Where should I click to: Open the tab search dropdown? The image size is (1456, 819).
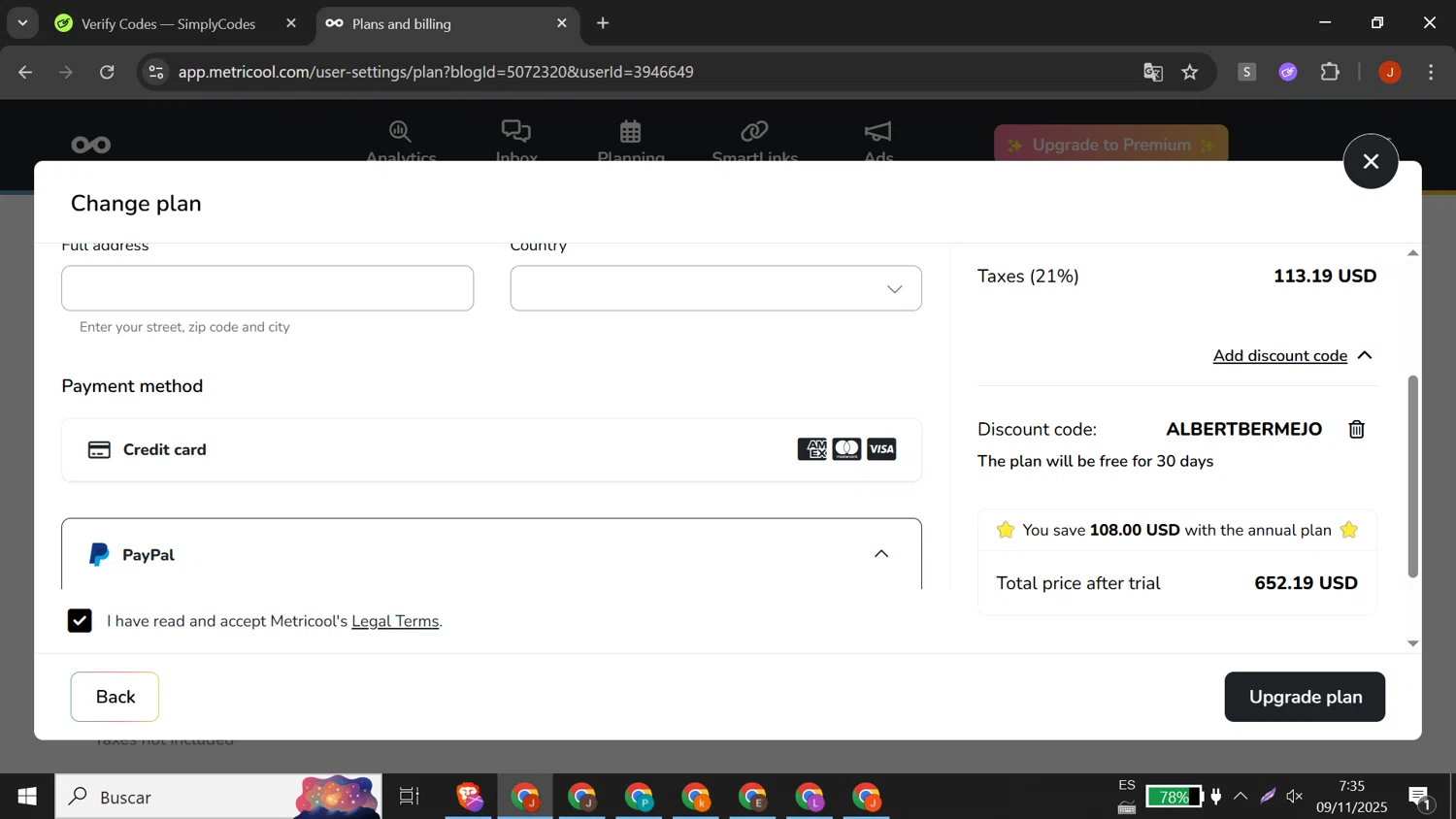(x=22, y=22)
